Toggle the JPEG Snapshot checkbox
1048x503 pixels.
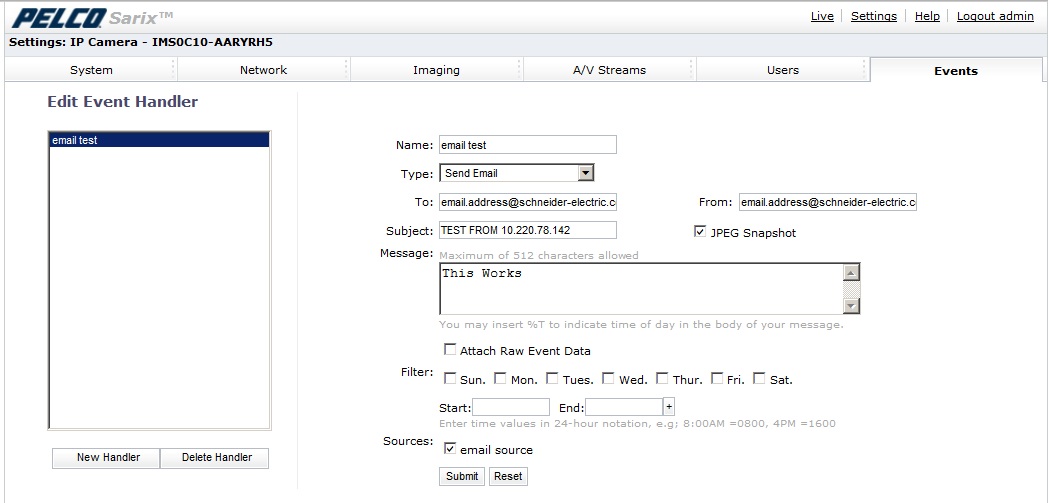[x=700, y=232]
